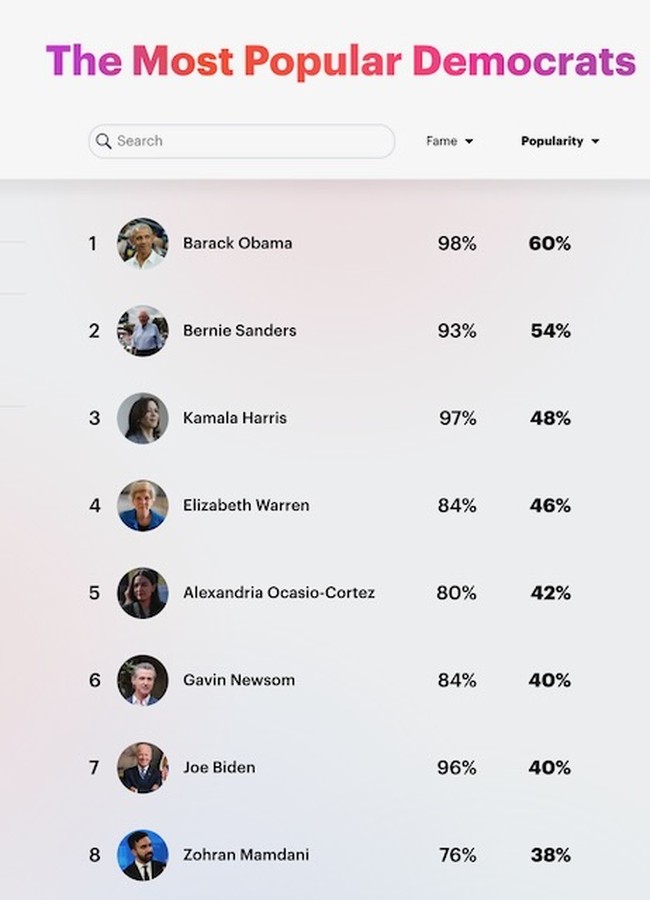Click Kamala Harris' avatar thumbnail
This screenshot has width=650, height=900.
(142, 418)
